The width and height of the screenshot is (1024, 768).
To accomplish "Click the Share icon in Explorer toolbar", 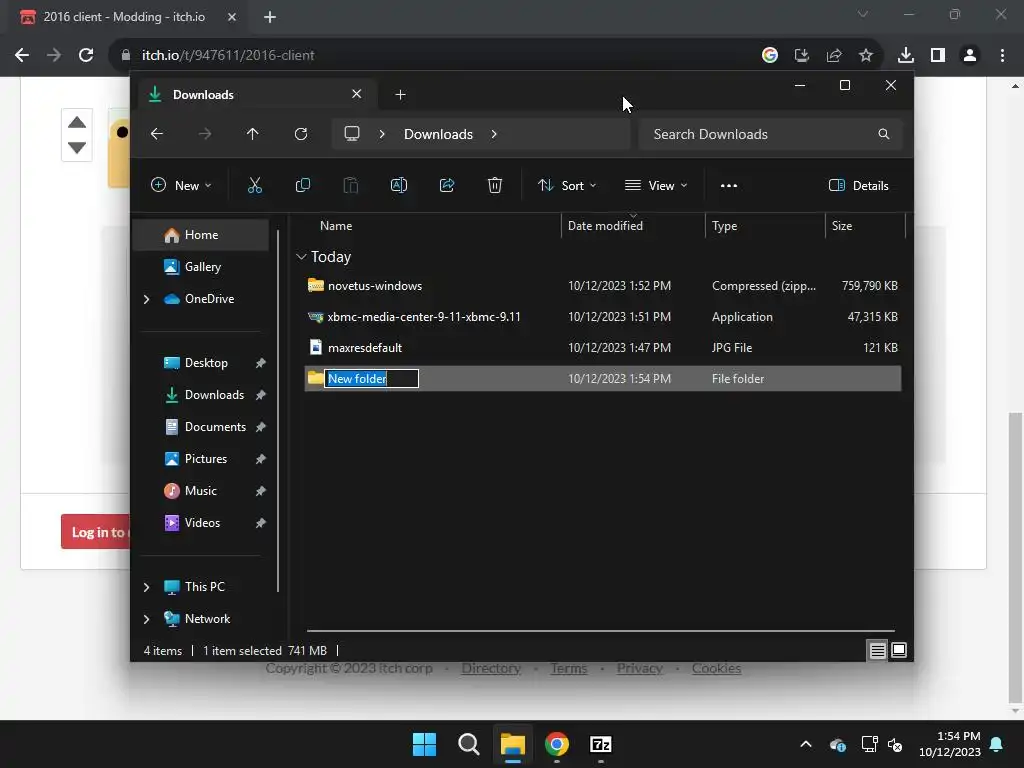I will pos(447,185).
